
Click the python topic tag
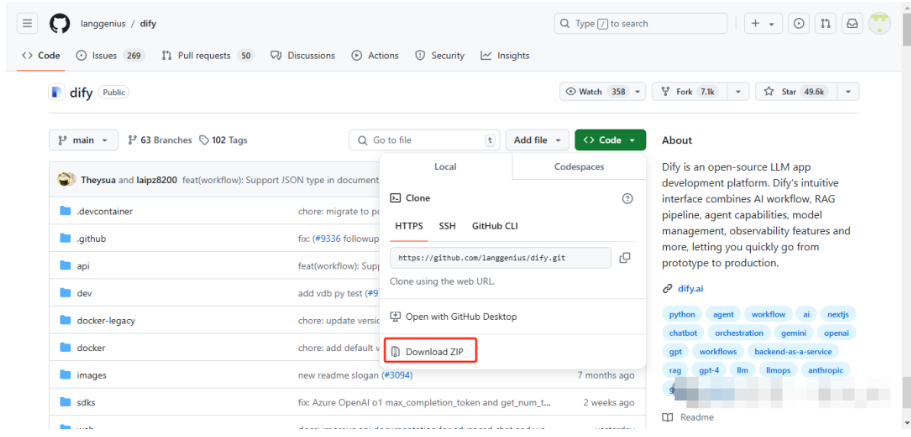tap(682, 314)
